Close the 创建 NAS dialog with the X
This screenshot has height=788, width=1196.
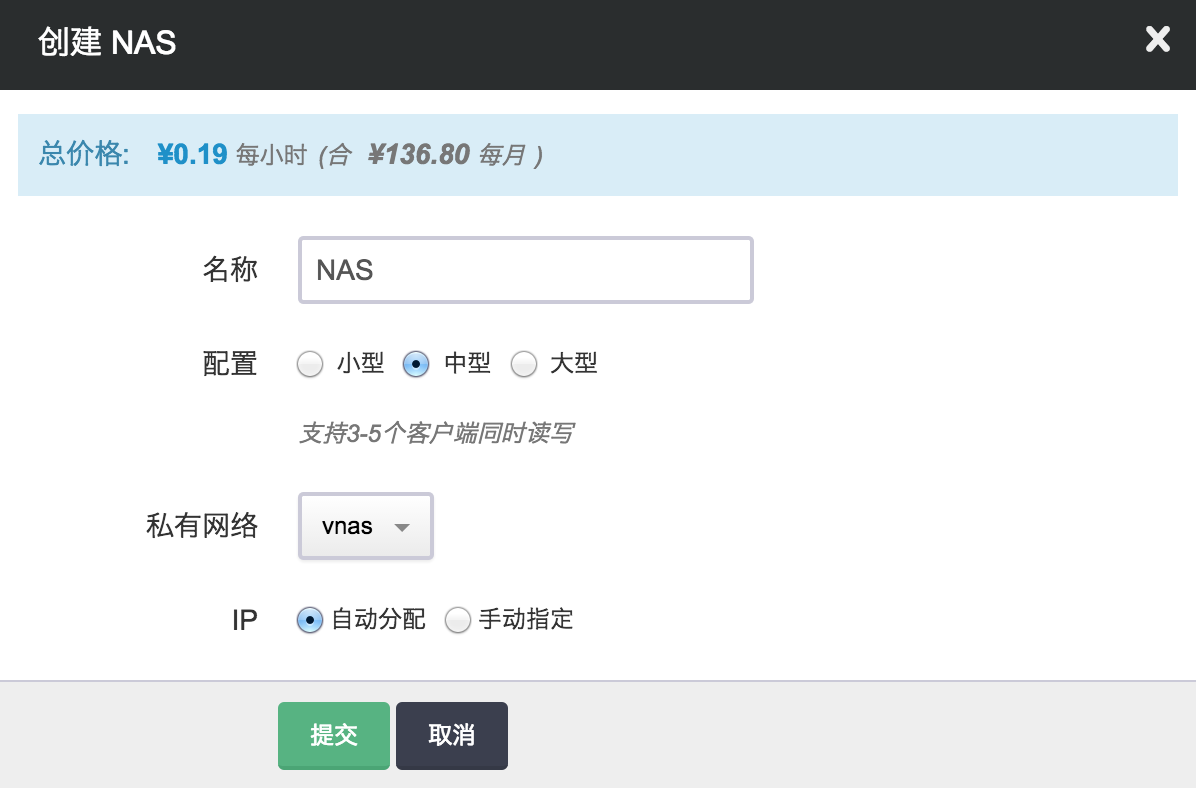click(1157, 40)
